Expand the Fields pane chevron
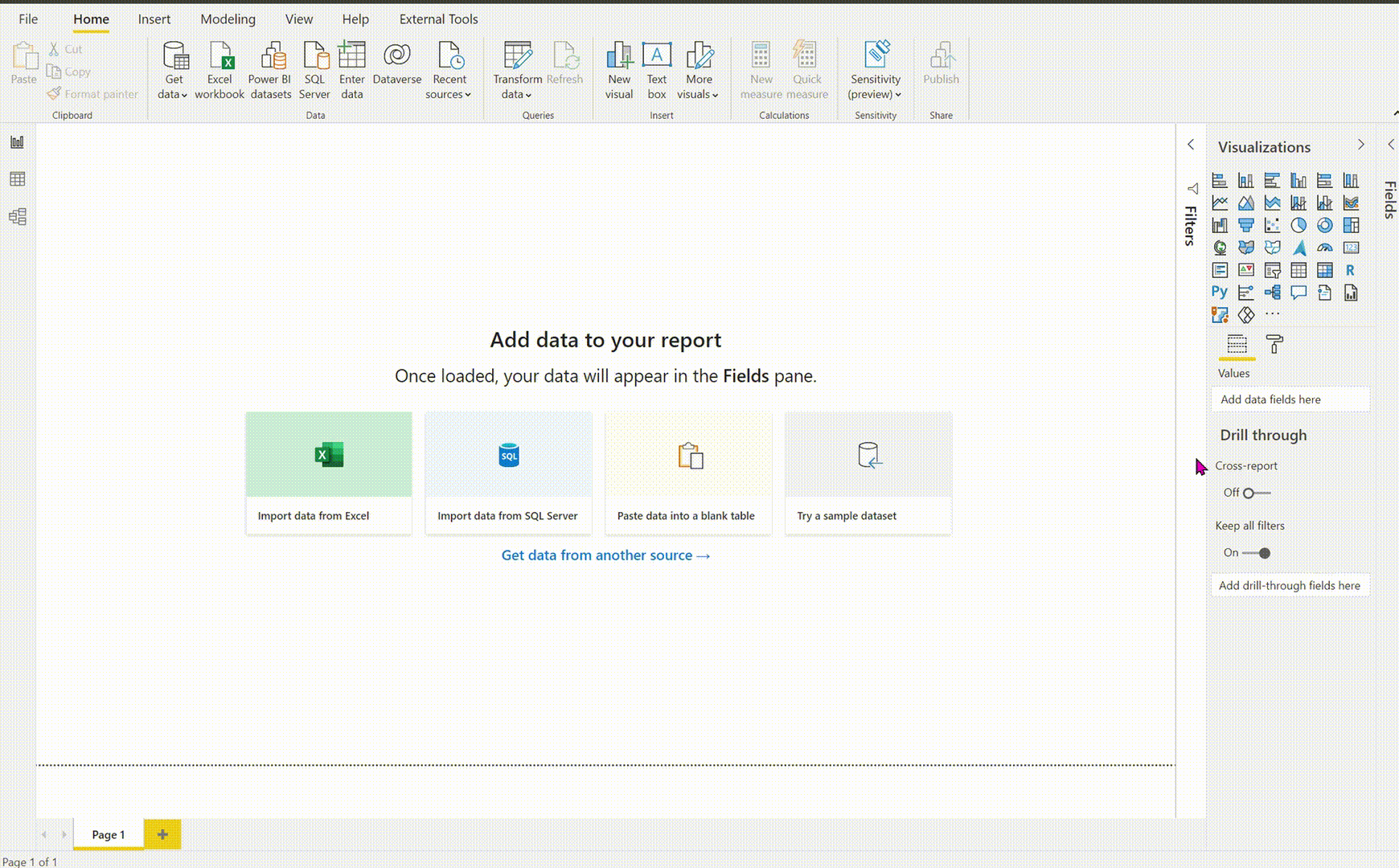The image size is (1399, 868). click(1390, 145)
